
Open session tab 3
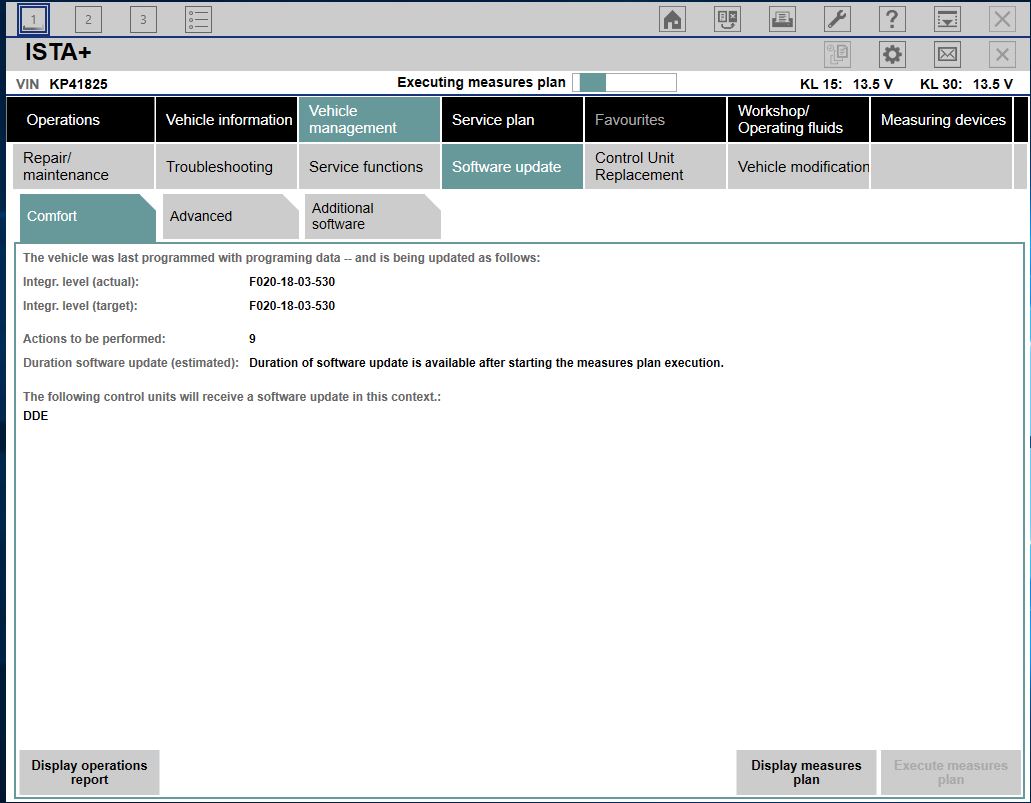pyautogui.click(x=142, y=18)
